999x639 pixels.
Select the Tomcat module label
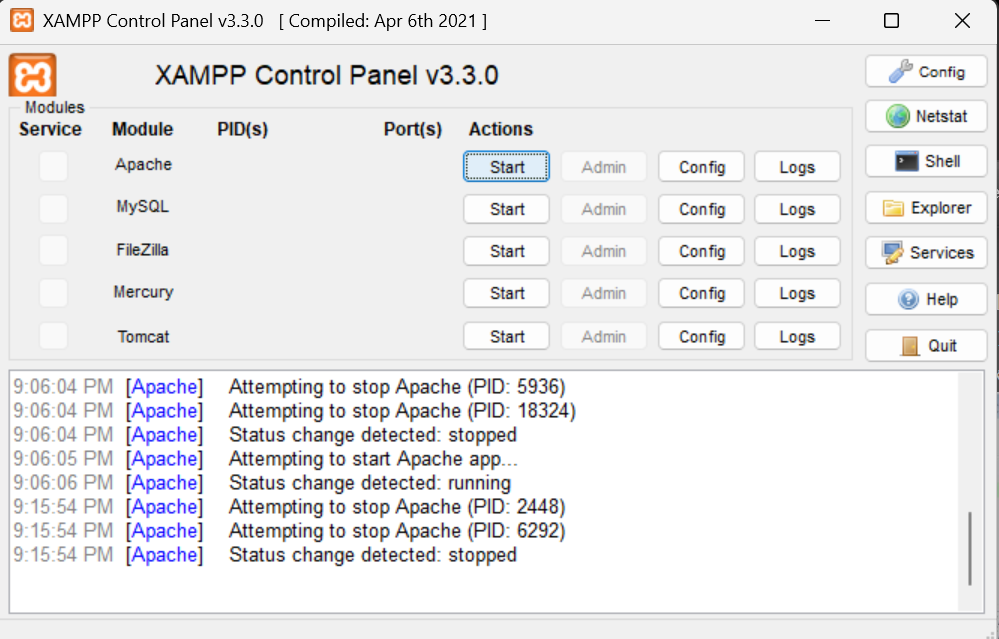(143, 336)
